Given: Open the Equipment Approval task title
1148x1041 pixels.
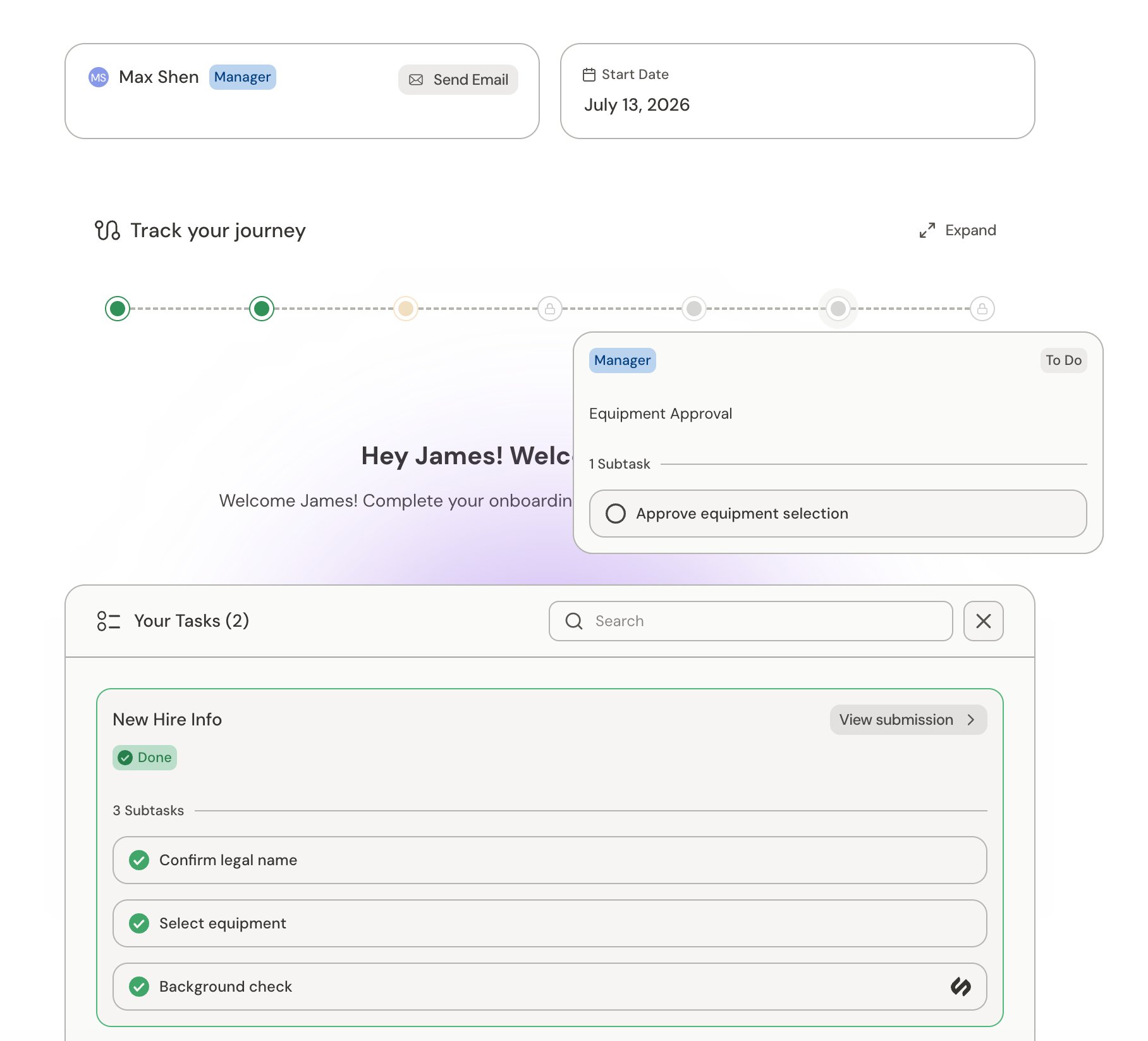Looking at the screenshot, I should [x=661, y=414].
